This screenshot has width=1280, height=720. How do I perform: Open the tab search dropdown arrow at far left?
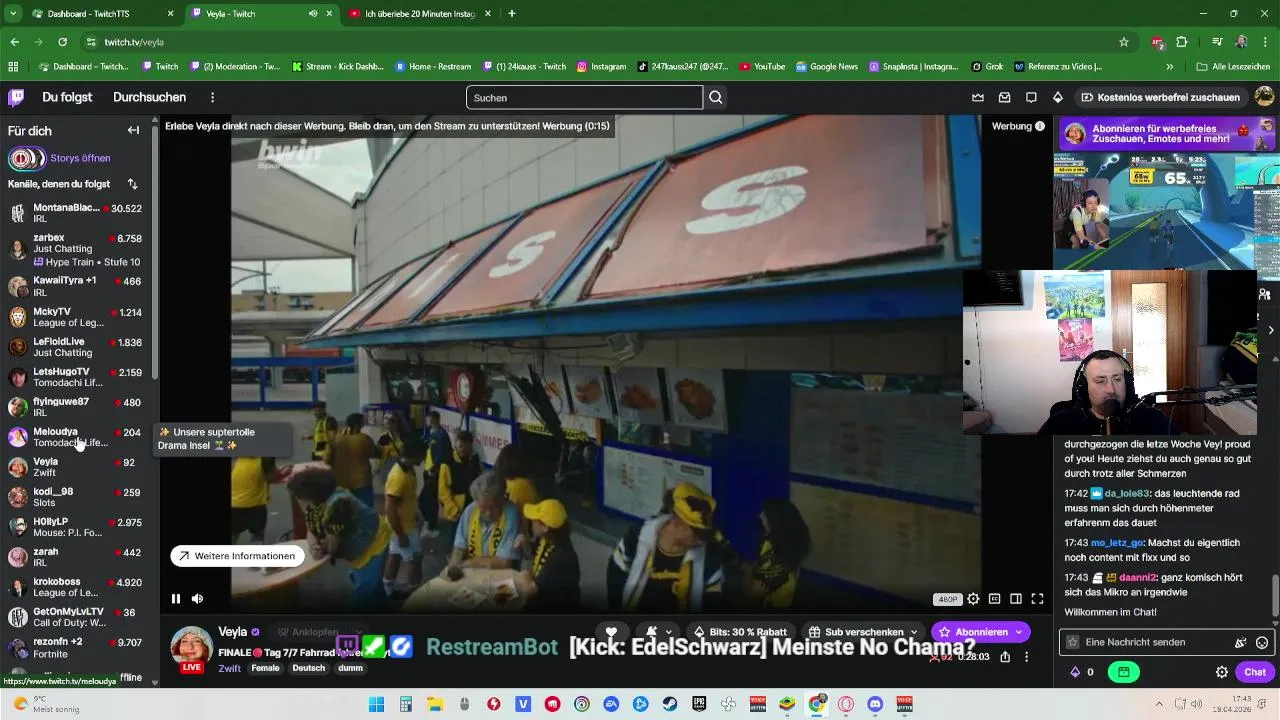pos(13,14)
